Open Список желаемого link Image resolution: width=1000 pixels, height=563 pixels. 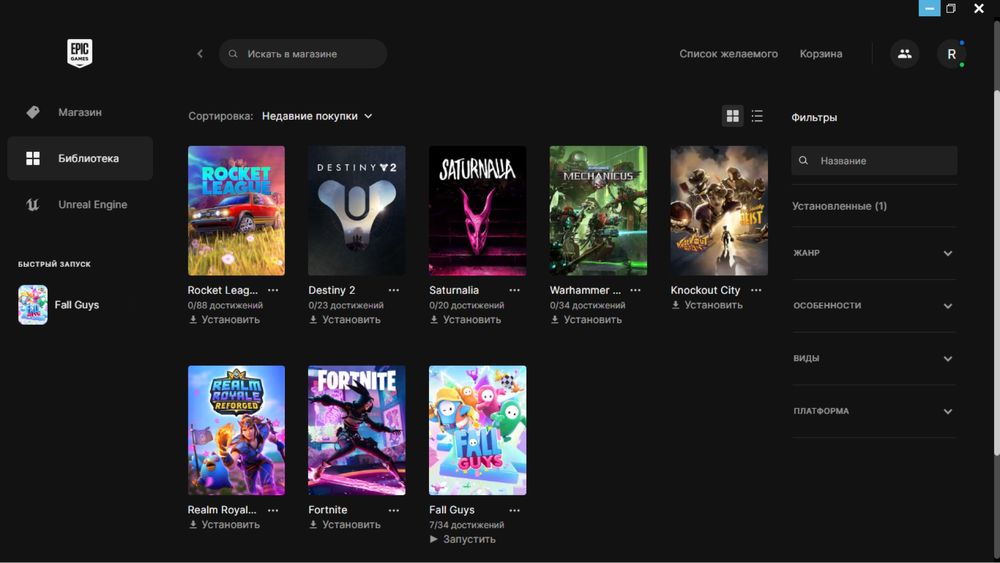[x=728, y=54]
